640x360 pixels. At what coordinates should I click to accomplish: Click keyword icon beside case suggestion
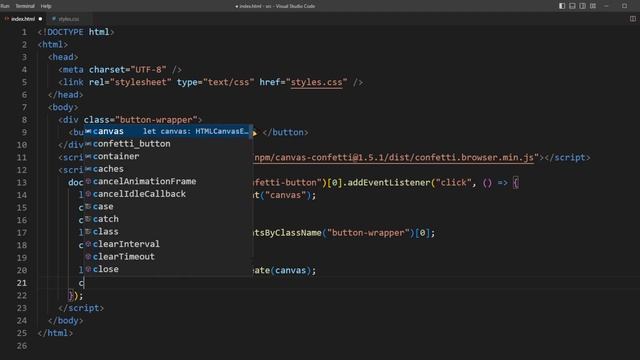click(x=88, y=207)
